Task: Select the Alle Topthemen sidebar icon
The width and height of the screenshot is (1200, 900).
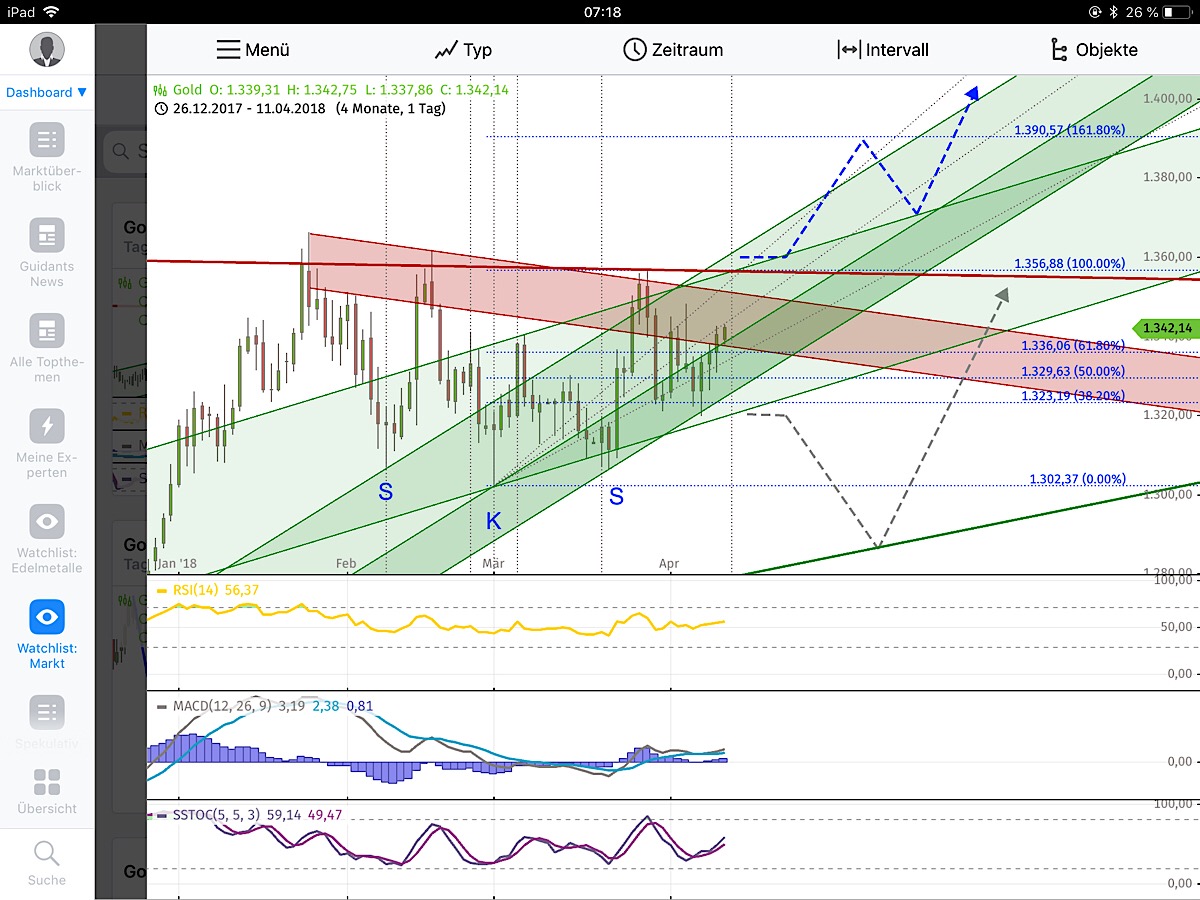Action: pyautogui.click(x=46, y=330)
